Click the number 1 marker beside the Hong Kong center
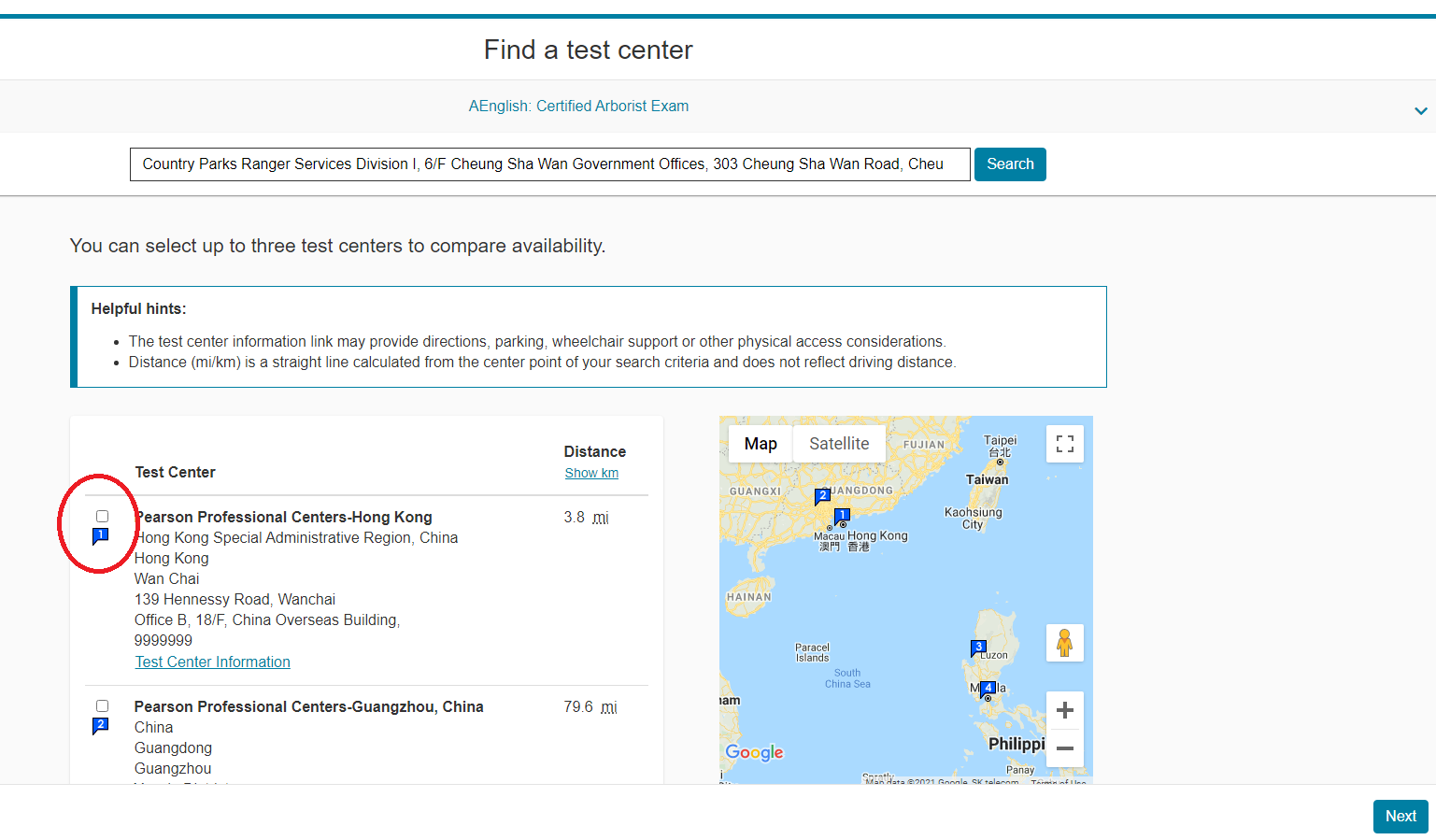The width and height of the screenshot is (1436, 840). (101, 536)
